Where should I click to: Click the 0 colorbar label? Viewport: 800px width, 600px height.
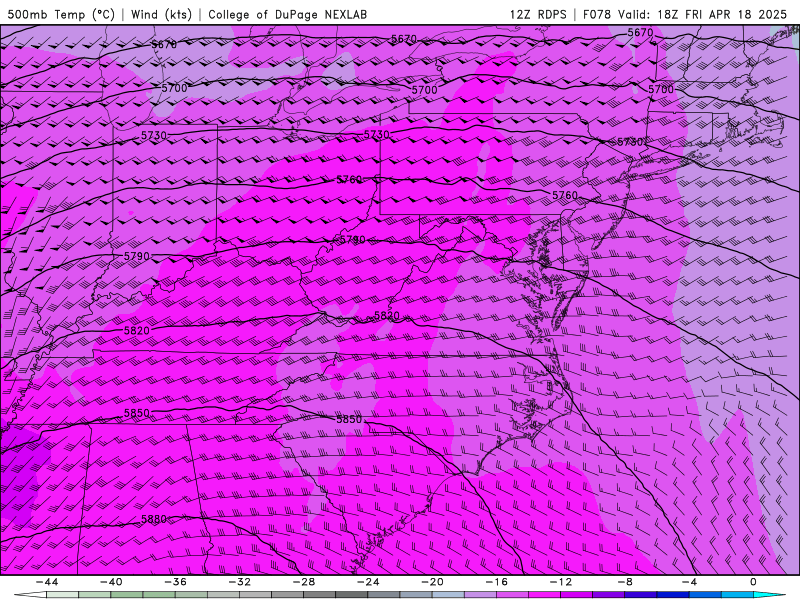[x=753, y=582]
